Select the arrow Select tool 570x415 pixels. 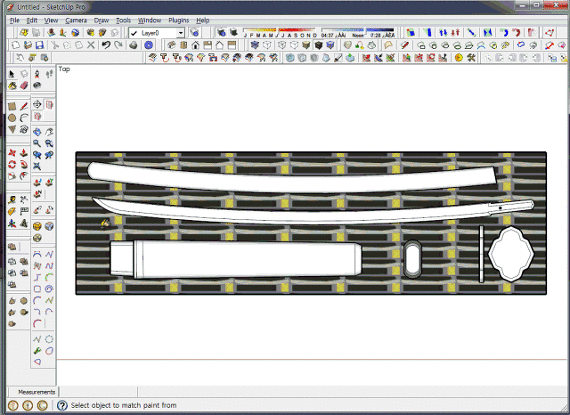(x=11, y=74)
